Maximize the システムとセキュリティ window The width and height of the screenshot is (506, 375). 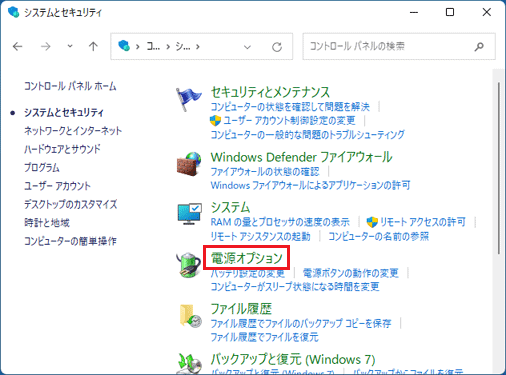(x=450, y=12)
